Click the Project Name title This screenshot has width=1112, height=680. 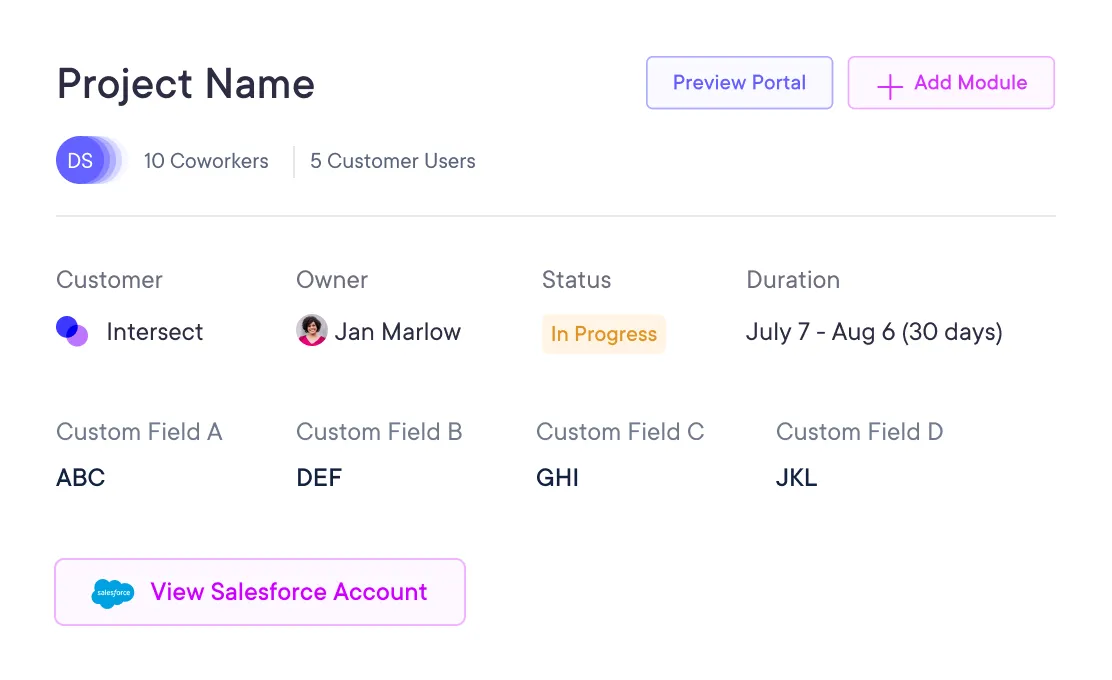click(186, 84)
